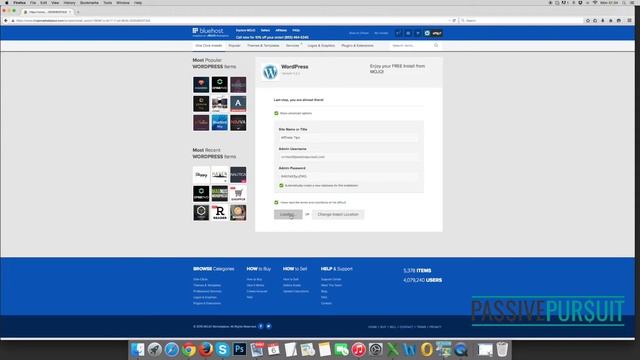Open the letter A theme thumbnail
640x360 pixels.
pyautogui.click(x=238, y=104)
